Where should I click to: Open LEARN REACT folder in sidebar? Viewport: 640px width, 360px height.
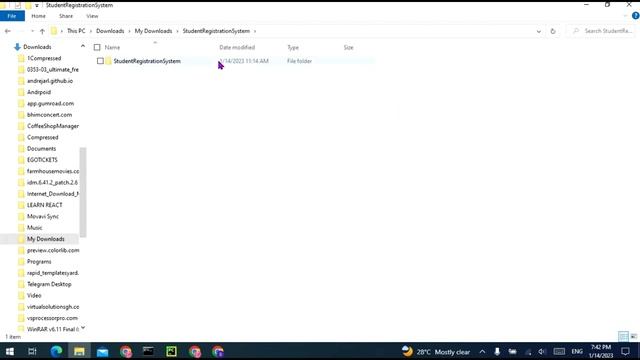click(x=44, y=205)
